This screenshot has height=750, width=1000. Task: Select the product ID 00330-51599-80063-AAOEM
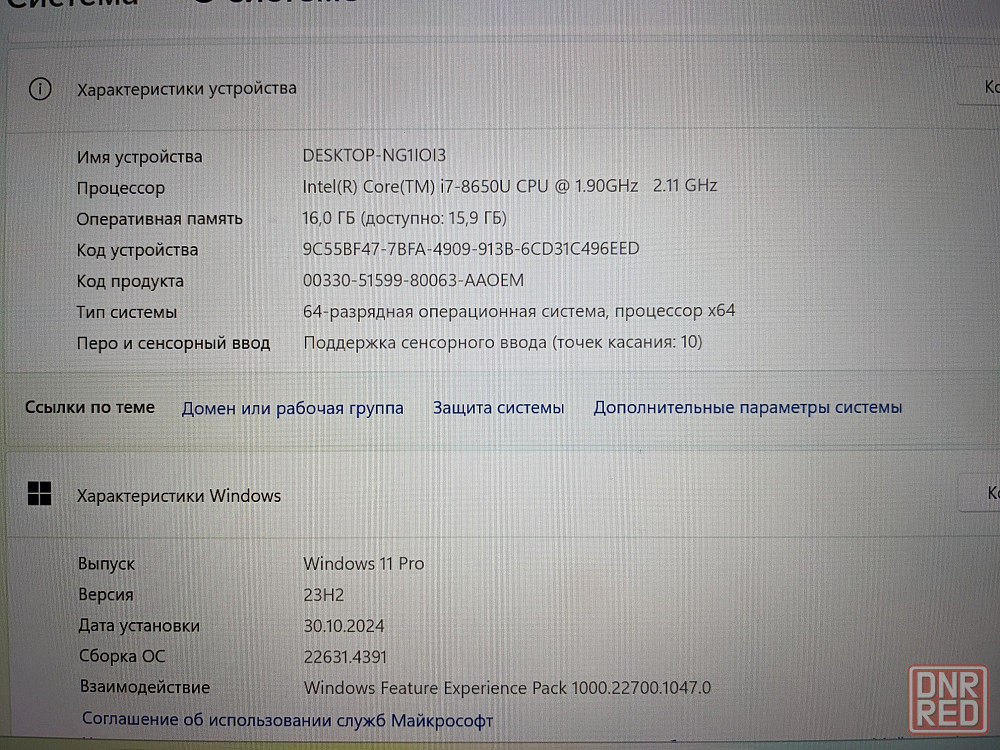413,280
